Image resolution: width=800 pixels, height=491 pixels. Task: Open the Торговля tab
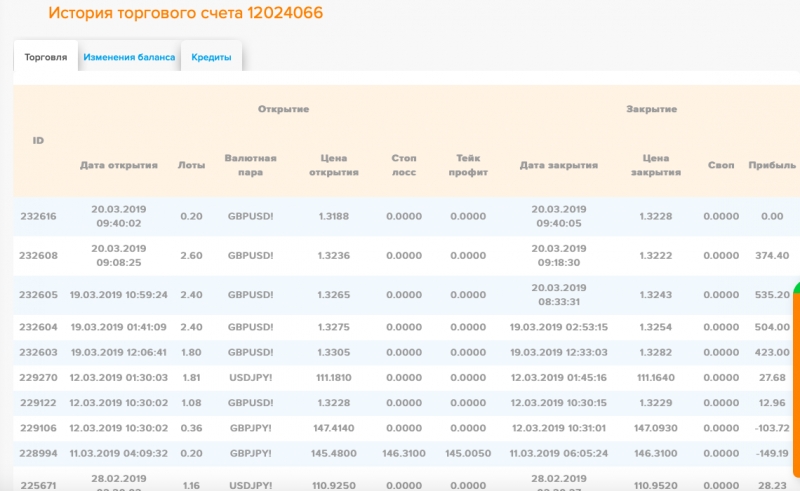pos(45,57)
